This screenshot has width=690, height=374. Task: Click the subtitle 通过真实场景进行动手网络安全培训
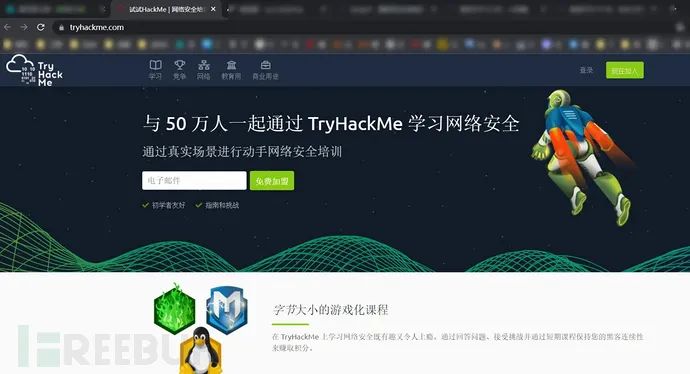pyautogui.click(x=242, y=152)
